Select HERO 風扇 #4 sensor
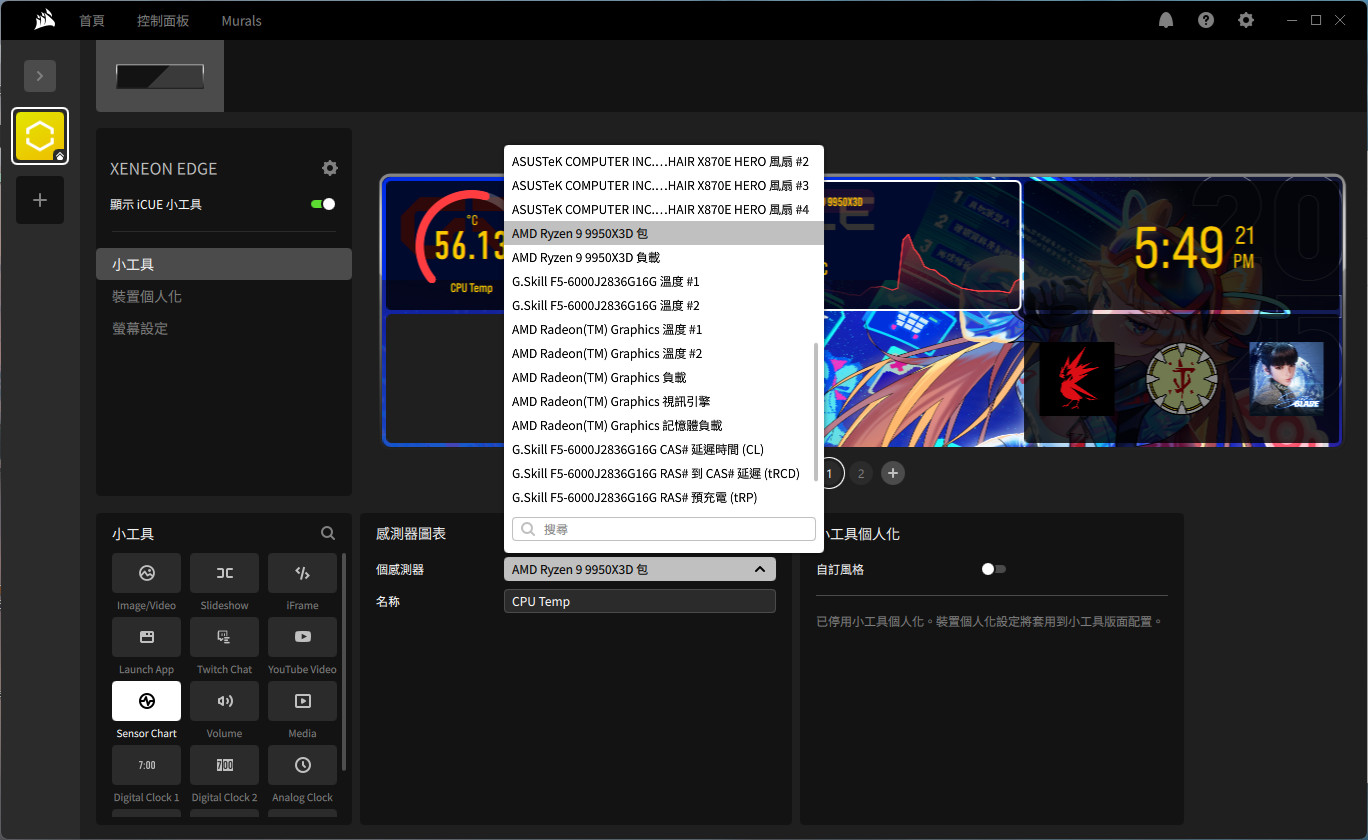 click(x=664, y=209)
